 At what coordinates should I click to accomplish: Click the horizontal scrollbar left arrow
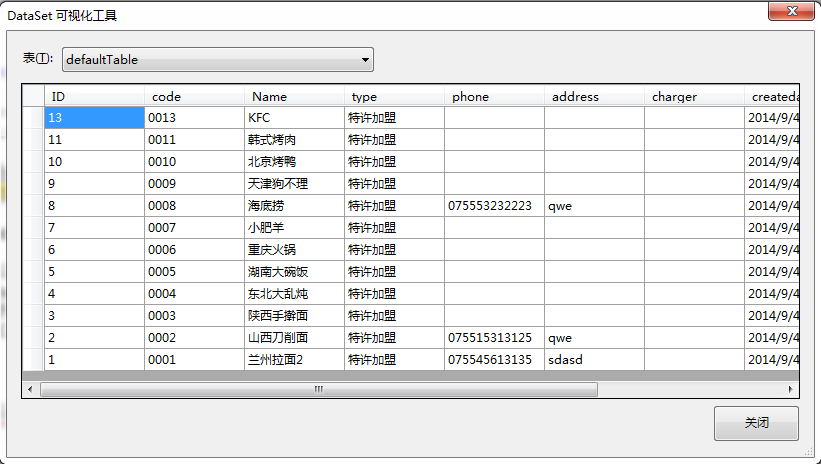30,389
